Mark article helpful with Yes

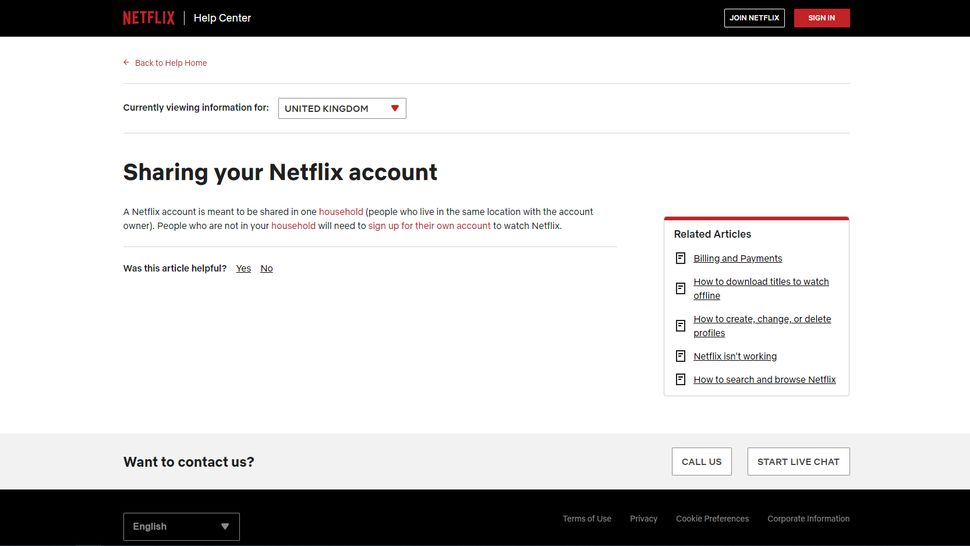243,268
